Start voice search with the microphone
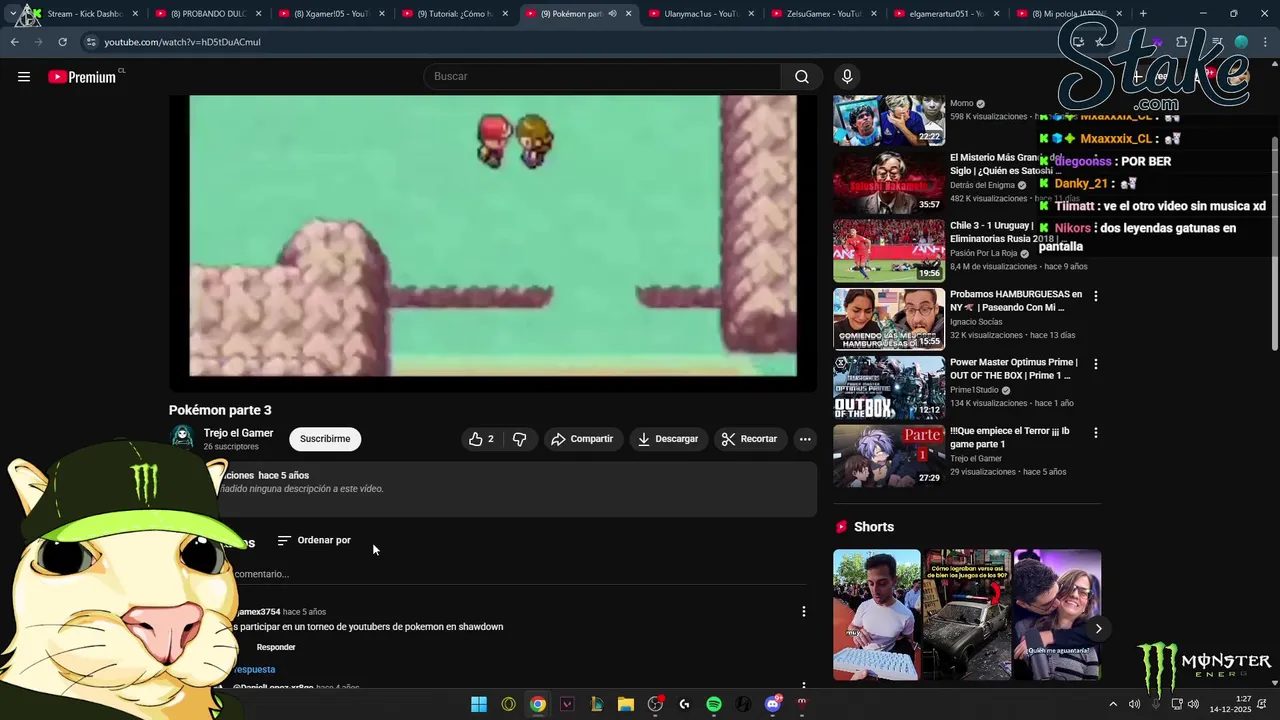Screen dimensions: 1280x720 click(847, 77)
